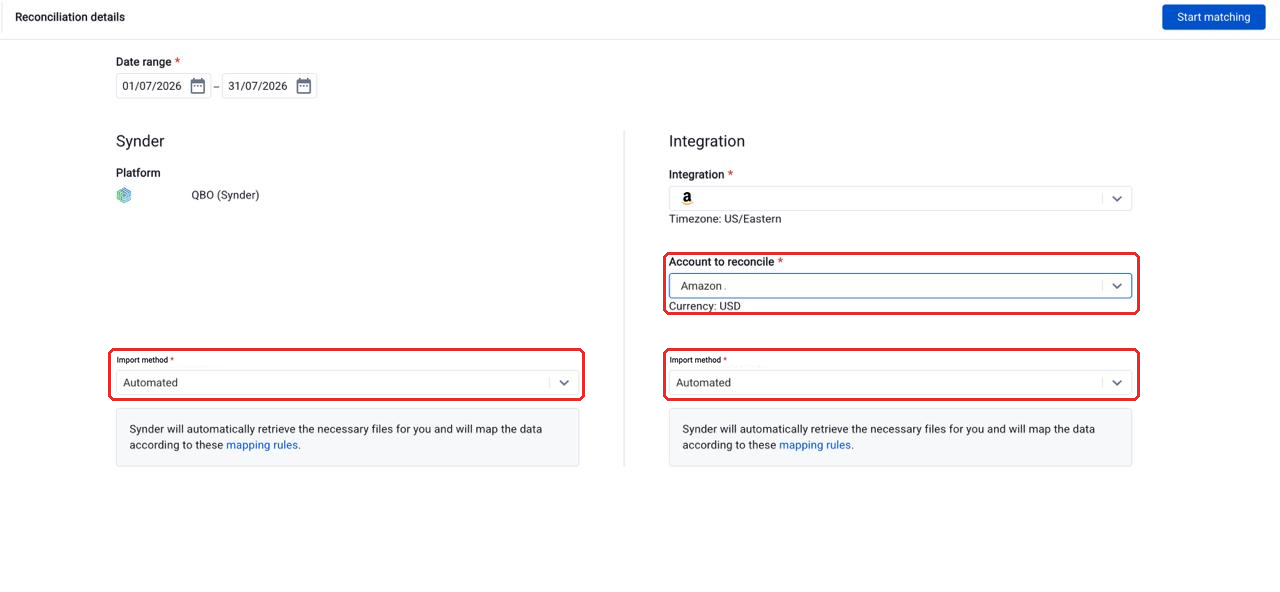Click the Synder section heading
1280x592 pixels.
click(140, 141)
